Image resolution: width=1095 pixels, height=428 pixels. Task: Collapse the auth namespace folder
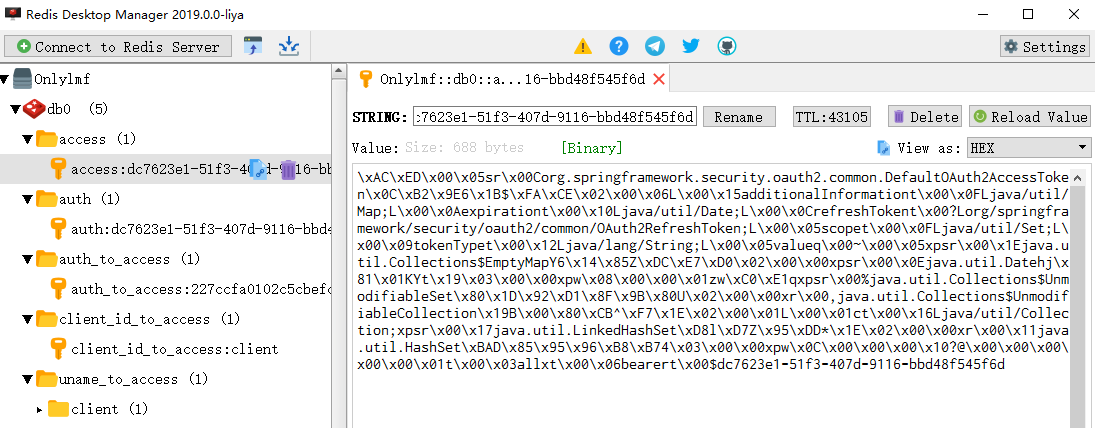[x=27, y=200]
